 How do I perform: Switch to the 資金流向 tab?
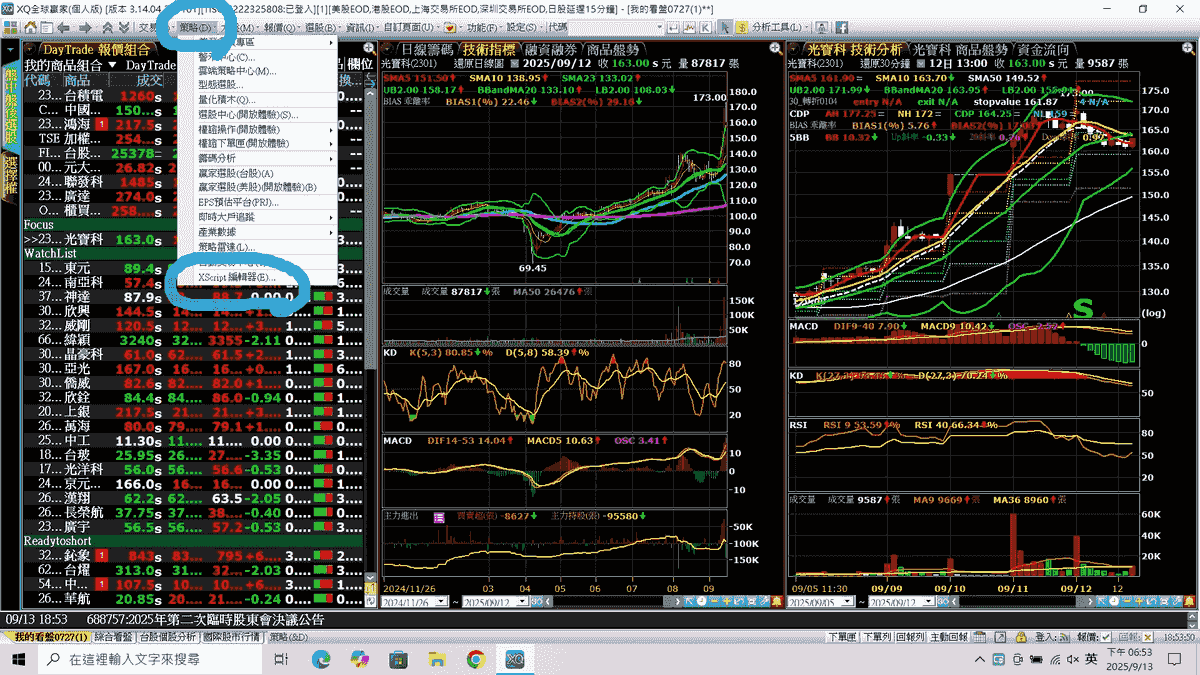click(1042, 49)
